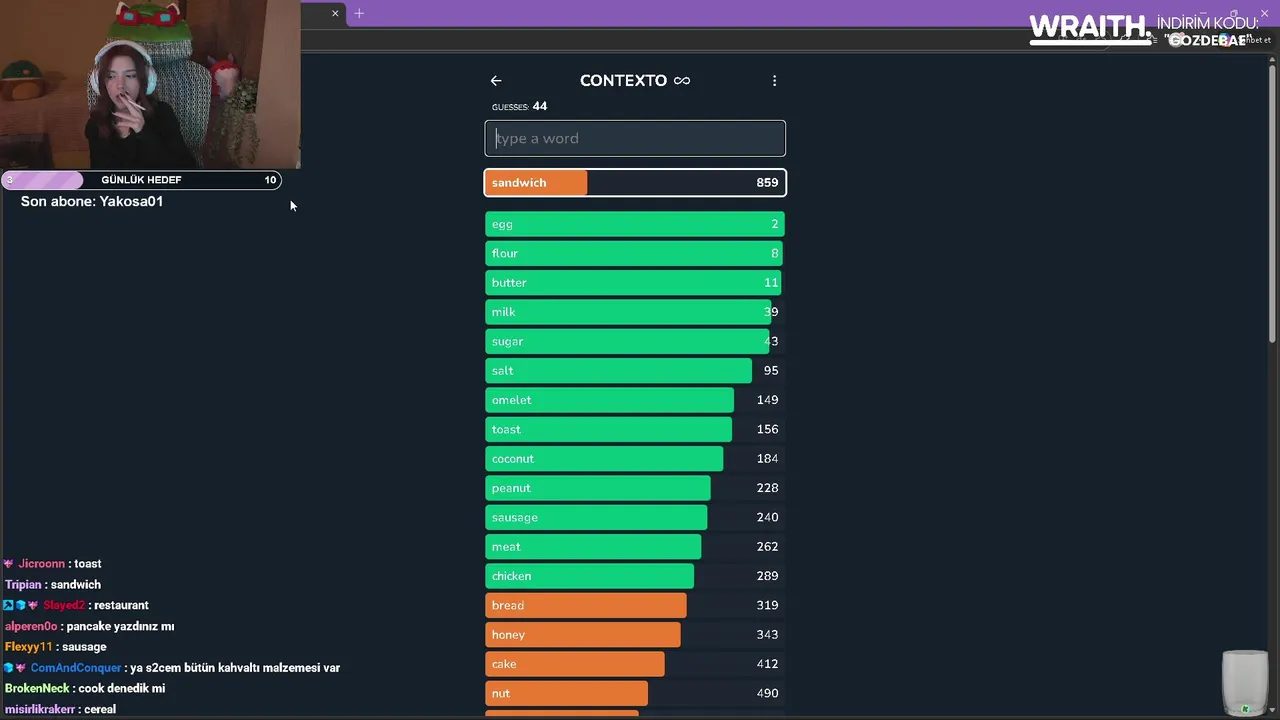Click the GÜNLÜK HEDEF progress bar
This screenshot has height=720, width=1280.
coord(141,180)
